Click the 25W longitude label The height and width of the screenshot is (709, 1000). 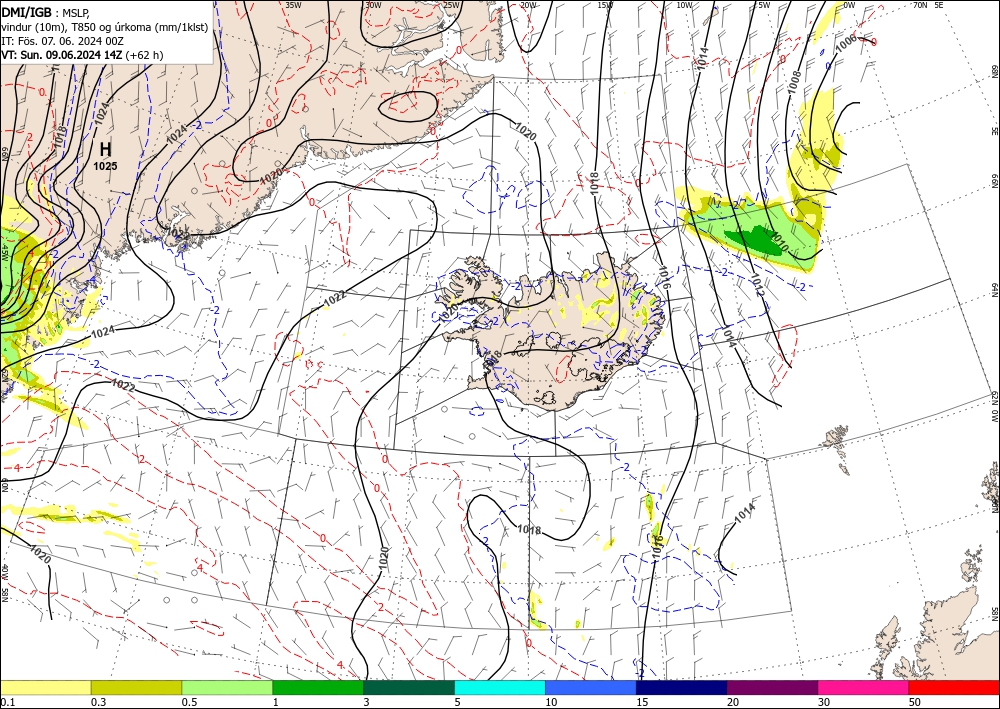[452, 5]
